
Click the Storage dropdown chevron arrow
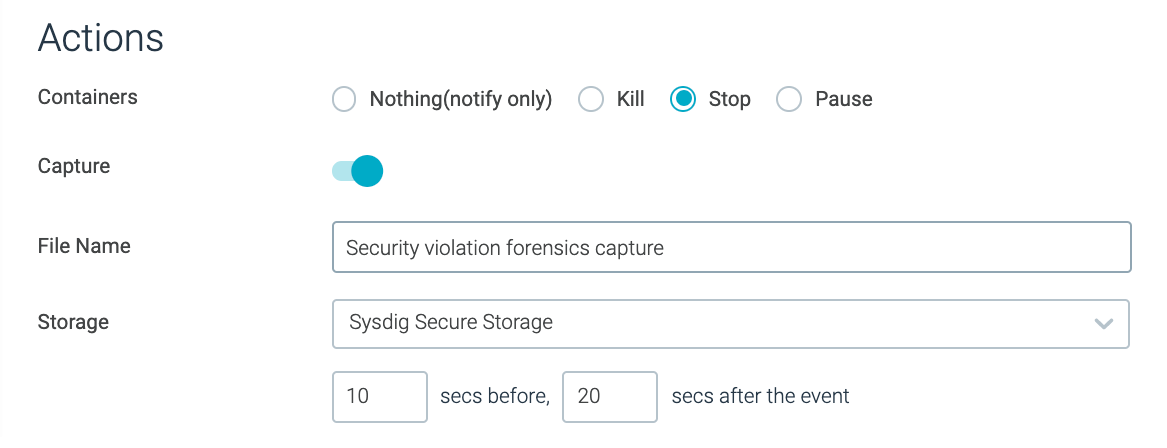1104,323
